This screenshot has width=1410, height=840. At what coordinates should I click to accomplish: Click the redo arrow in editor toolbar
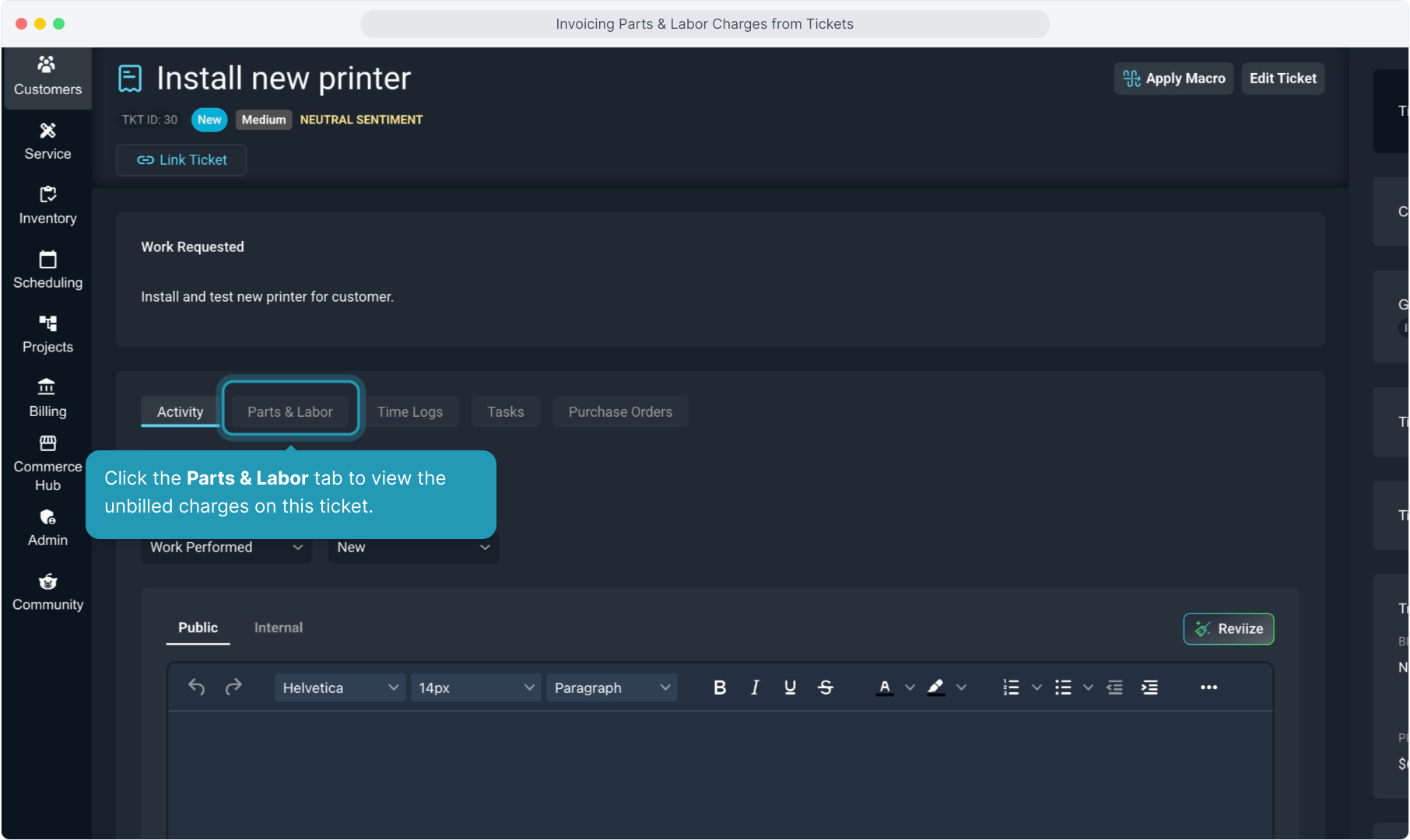(x=233, y=687)
